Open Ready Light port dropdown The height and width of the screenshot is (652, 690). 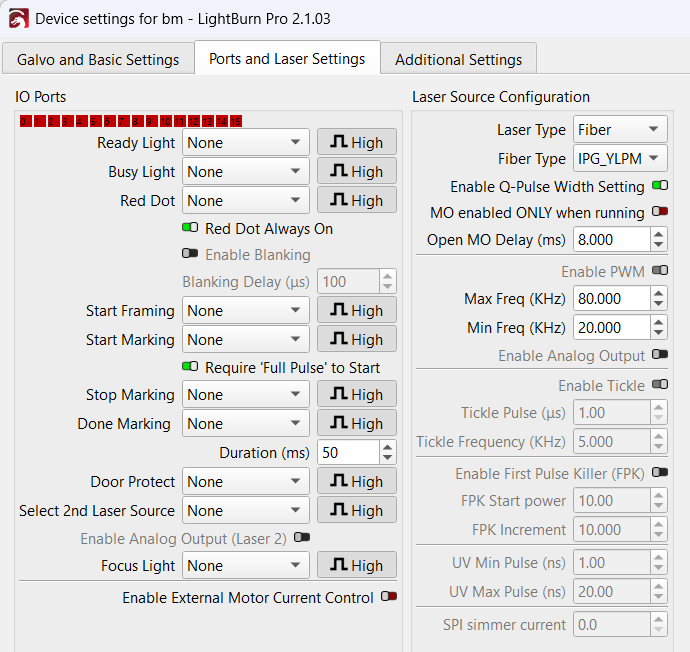point(246,142)
